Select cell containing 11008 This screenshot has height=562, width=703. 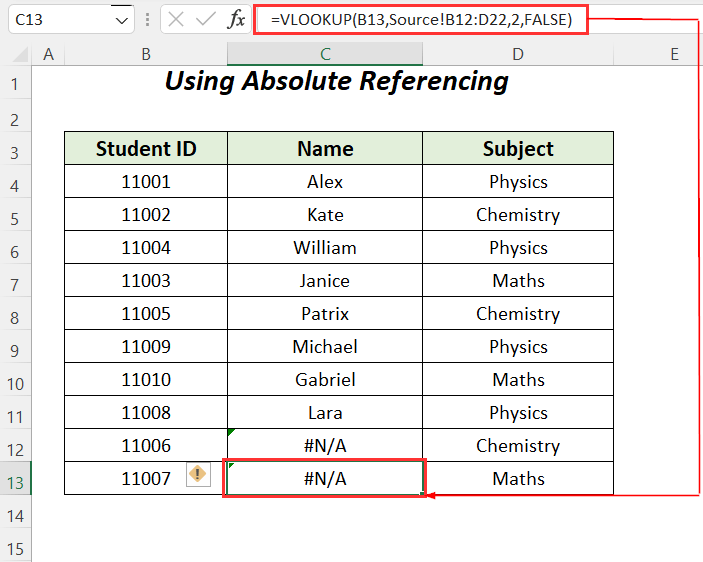tap(146, 412)
